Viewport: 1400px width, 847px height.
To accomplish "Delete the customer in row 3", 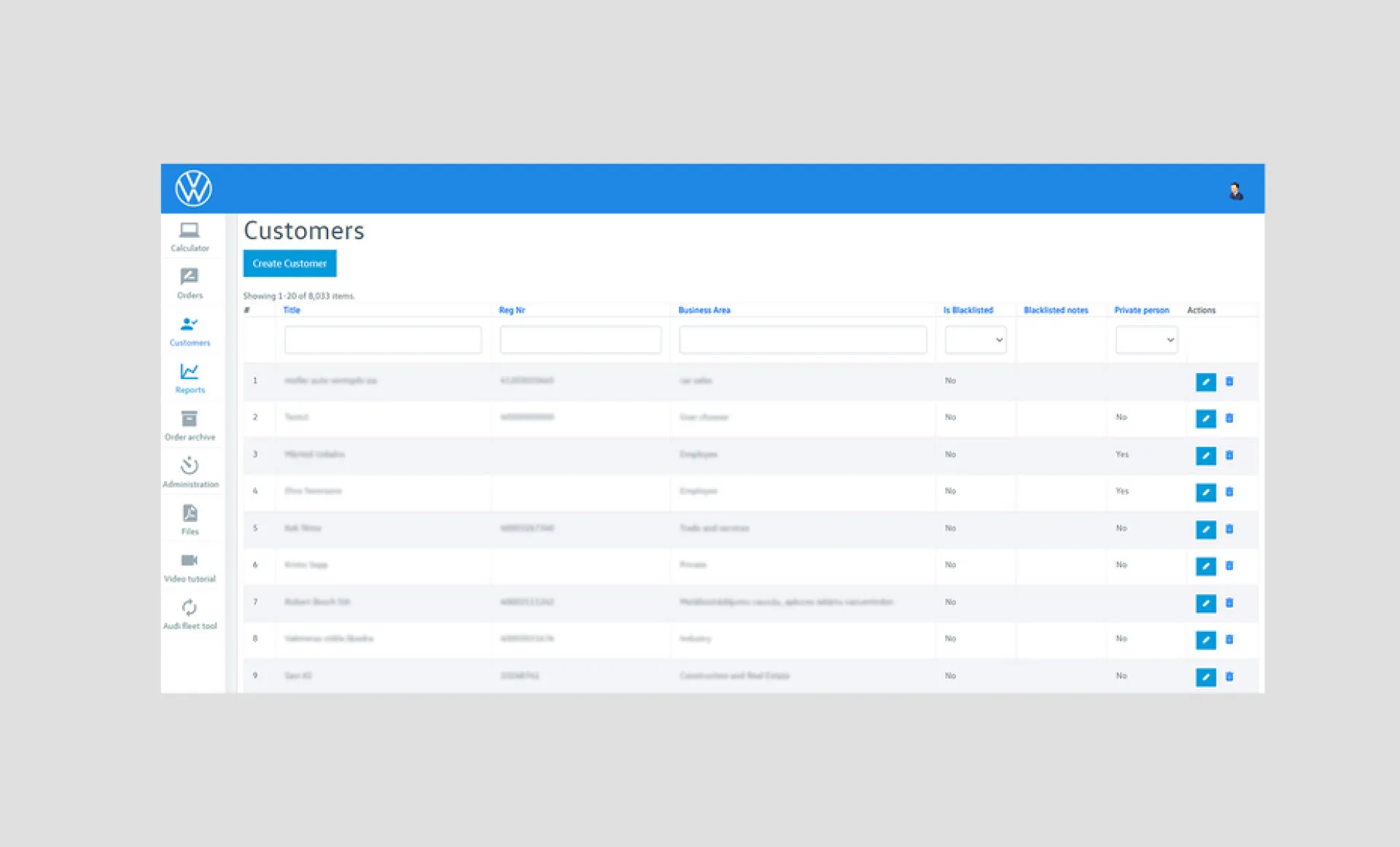I will [x=1229, y=455].
